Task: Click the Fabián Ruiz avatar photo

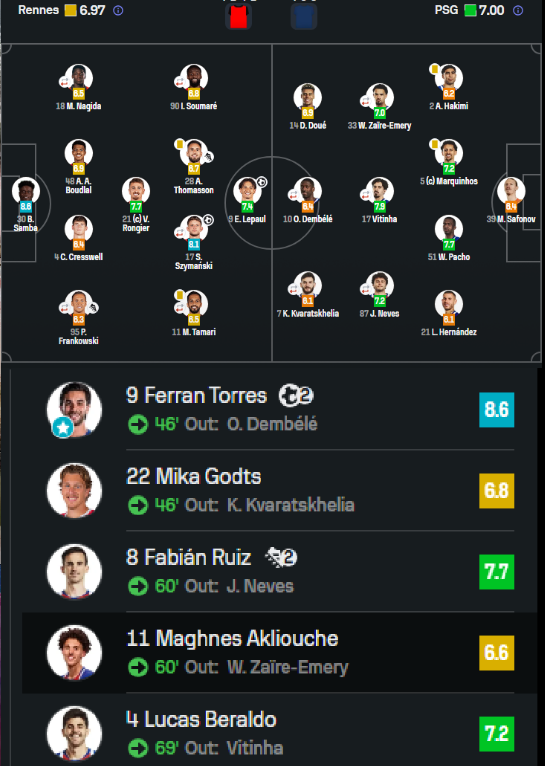Action: [74, 572]
